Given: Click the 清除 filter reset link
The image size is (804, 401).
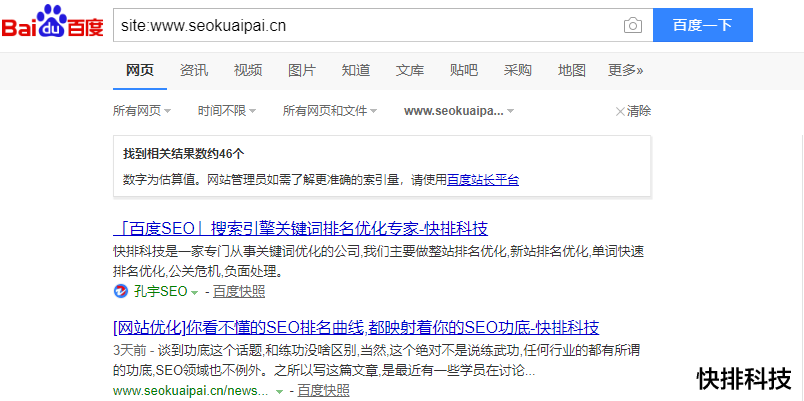Looking at the screenshot, I should [633, 111].
